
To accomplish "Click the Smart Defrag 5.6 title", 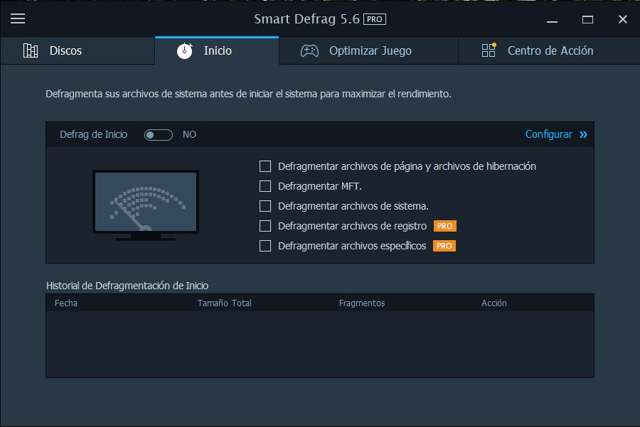I will coord(307,19).
